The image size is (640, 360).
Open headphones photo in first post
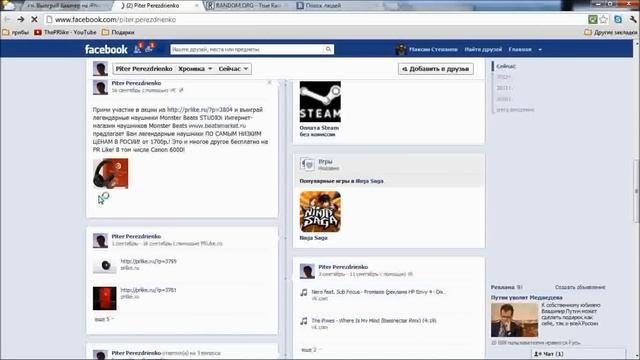(110, 174)
